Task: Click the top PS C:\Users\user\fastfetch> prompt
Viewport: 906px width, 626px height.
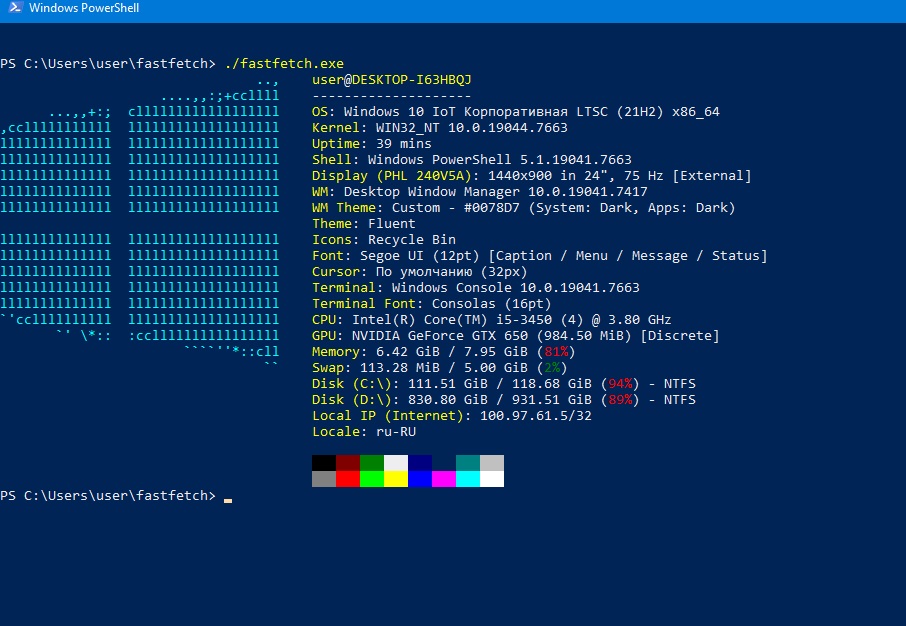Action: point(108,64)
